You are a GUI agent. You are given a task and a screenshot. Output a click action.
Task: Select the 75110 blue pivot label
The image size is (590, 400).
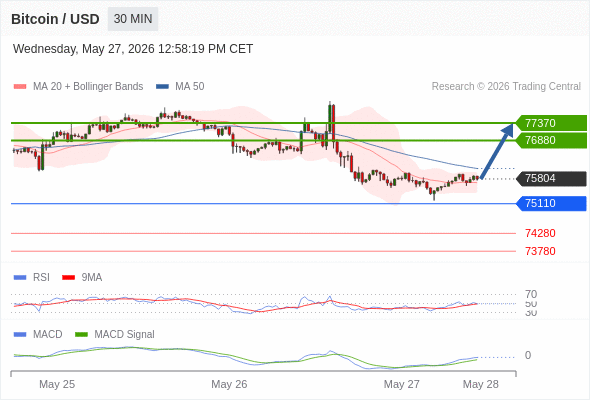click(x=551, y=204)
